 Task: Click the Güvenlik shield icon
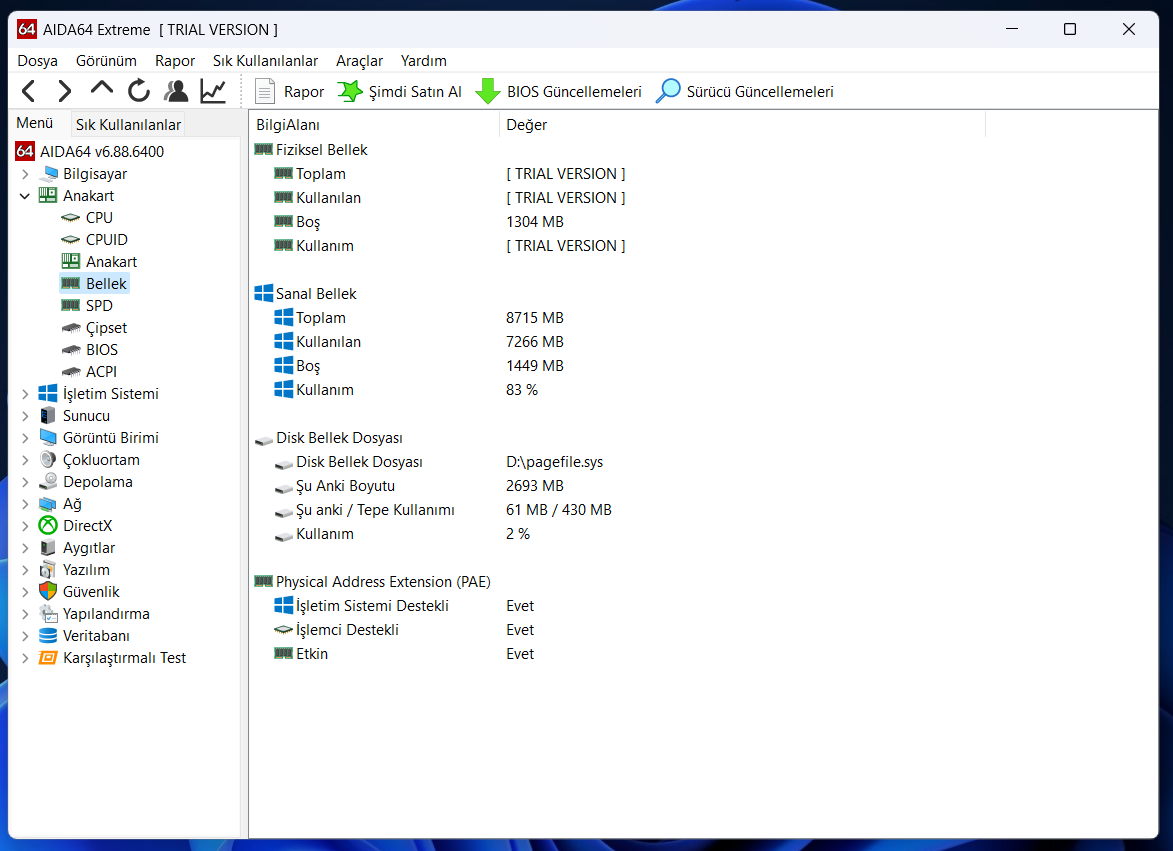click(48, 592)
